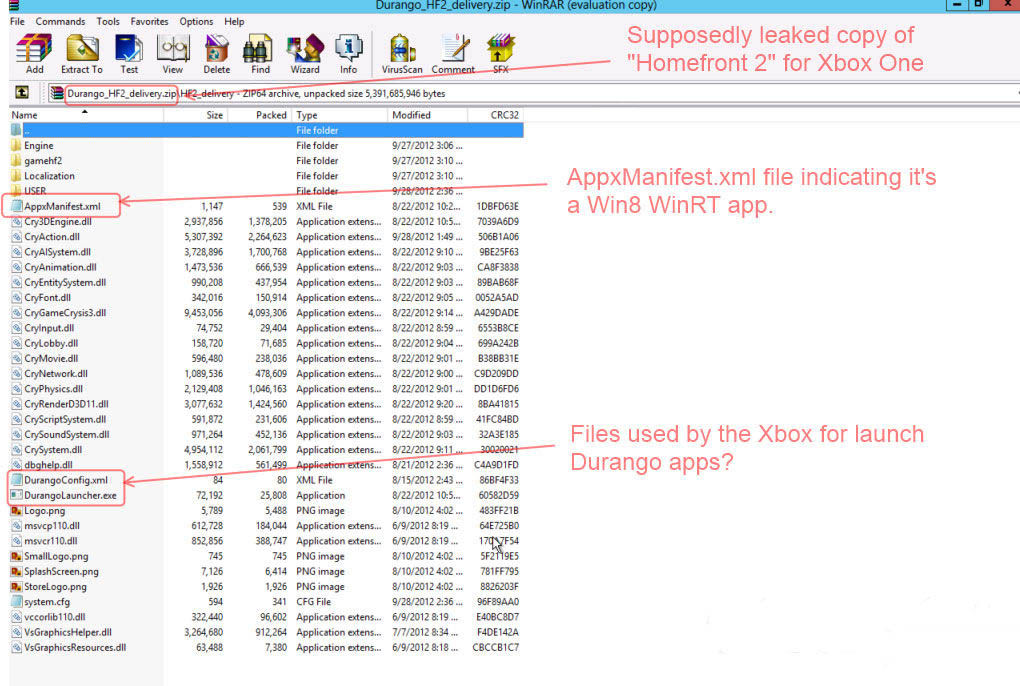Viewport: 1020px width, 686px height.
Task: Click the SmallLogo.png file icon
Action: click(16, 556)
